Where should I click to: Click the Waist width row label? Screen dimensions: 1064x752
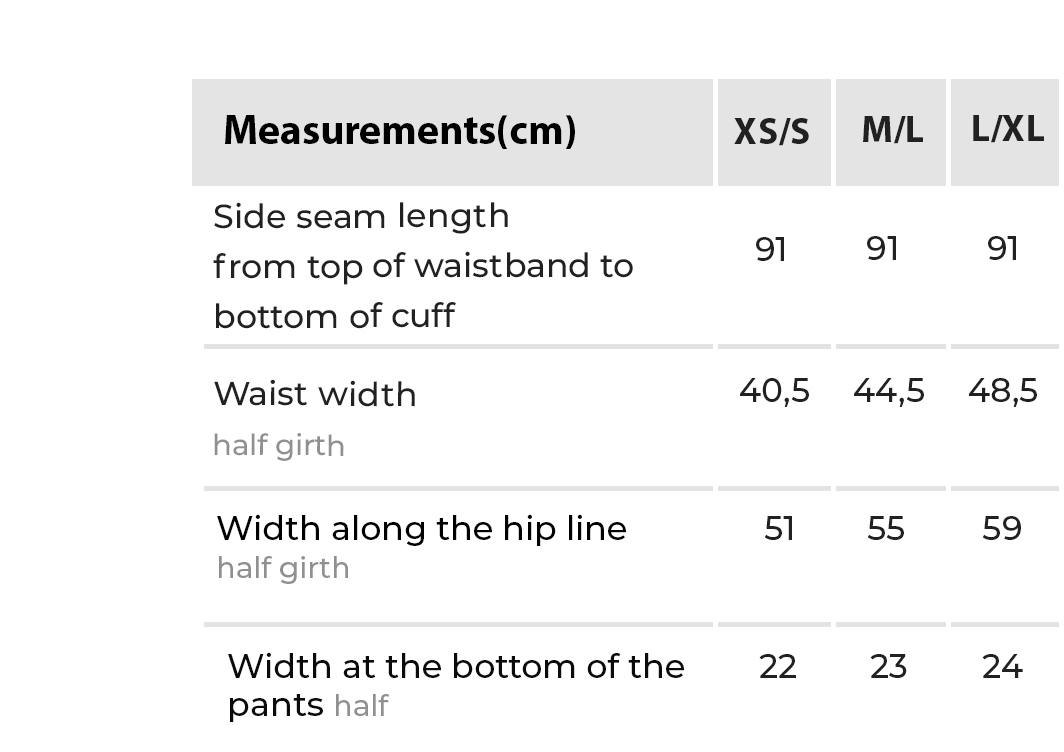coord(315,394)
